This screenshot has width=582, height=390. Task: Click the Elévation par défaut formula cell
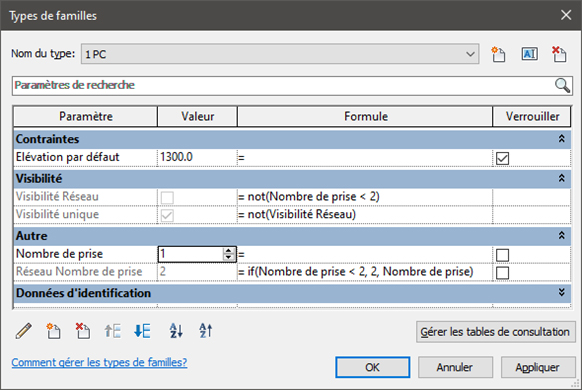tap(365, 157)
